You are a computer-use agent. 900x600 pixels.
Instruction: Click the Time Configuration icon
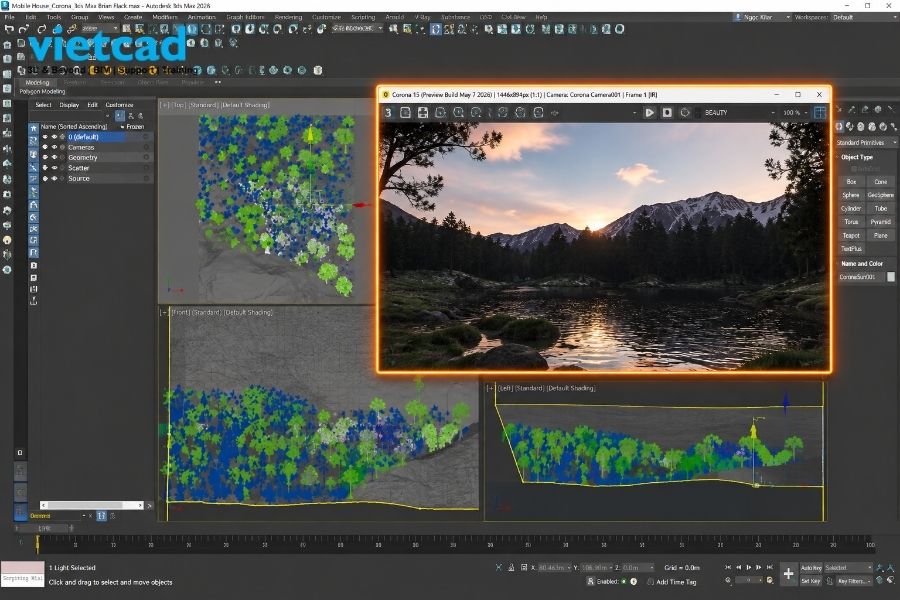coord(770,580)
